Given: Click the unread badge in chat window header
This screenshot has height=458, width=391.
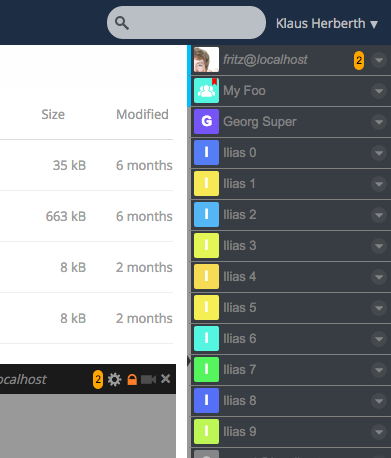Looking at the screenshot, I should 98,379.
